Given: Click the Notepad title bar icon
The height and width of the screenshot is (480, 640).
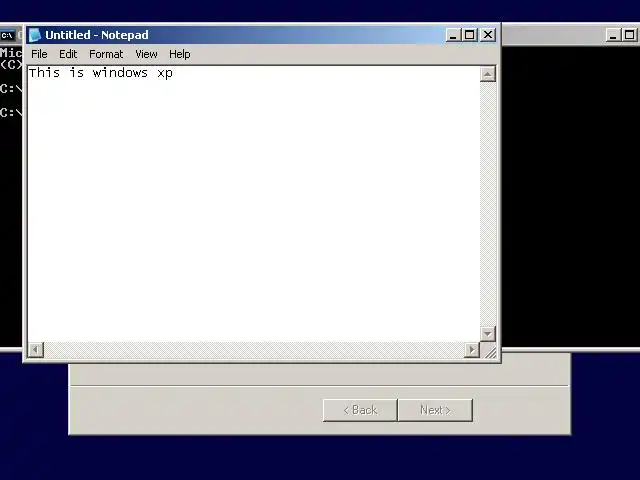Looking at the screenshot, I should coord(35,35).
